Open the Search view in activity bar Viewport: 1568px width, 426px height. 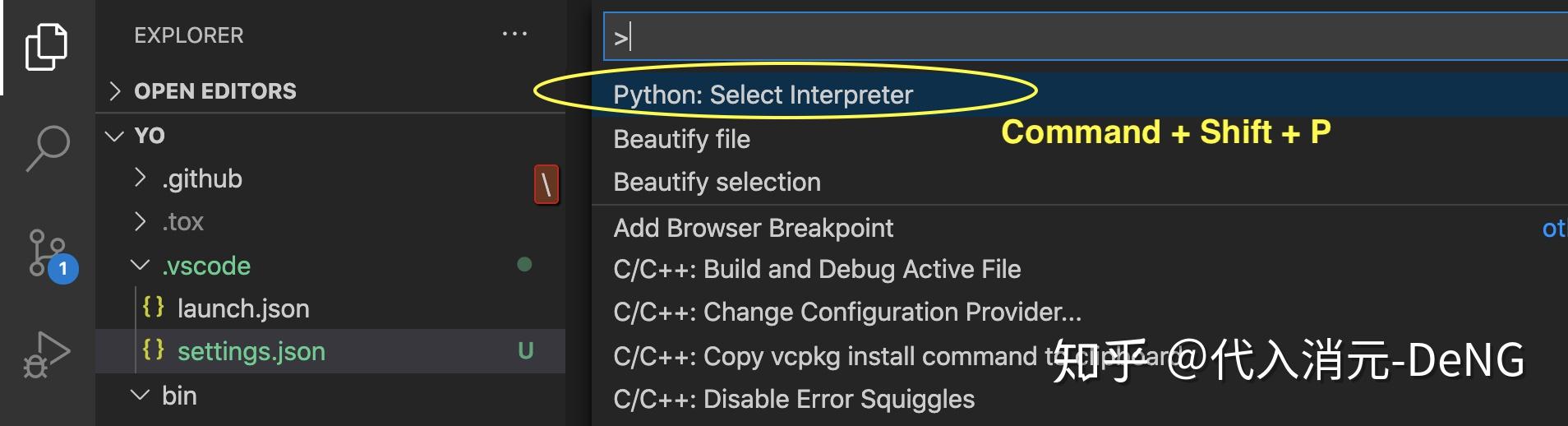click(x=48, y=148)
